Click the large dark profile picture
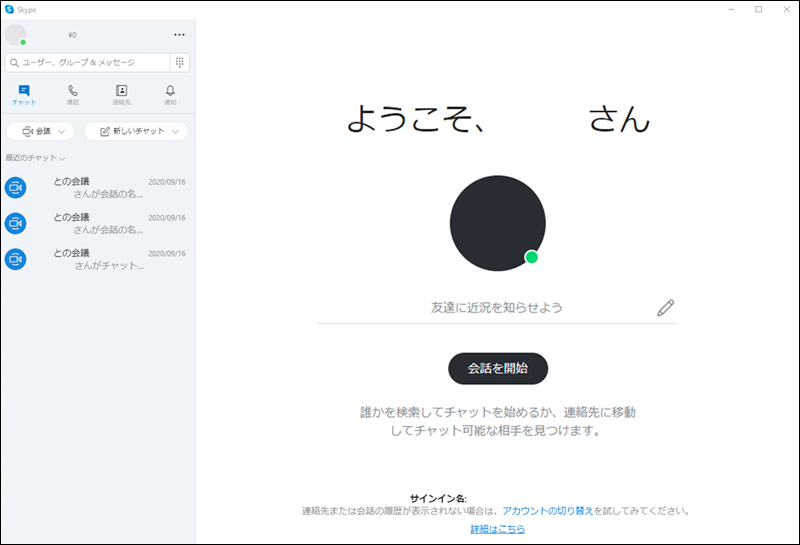 (x=497, y=223)
